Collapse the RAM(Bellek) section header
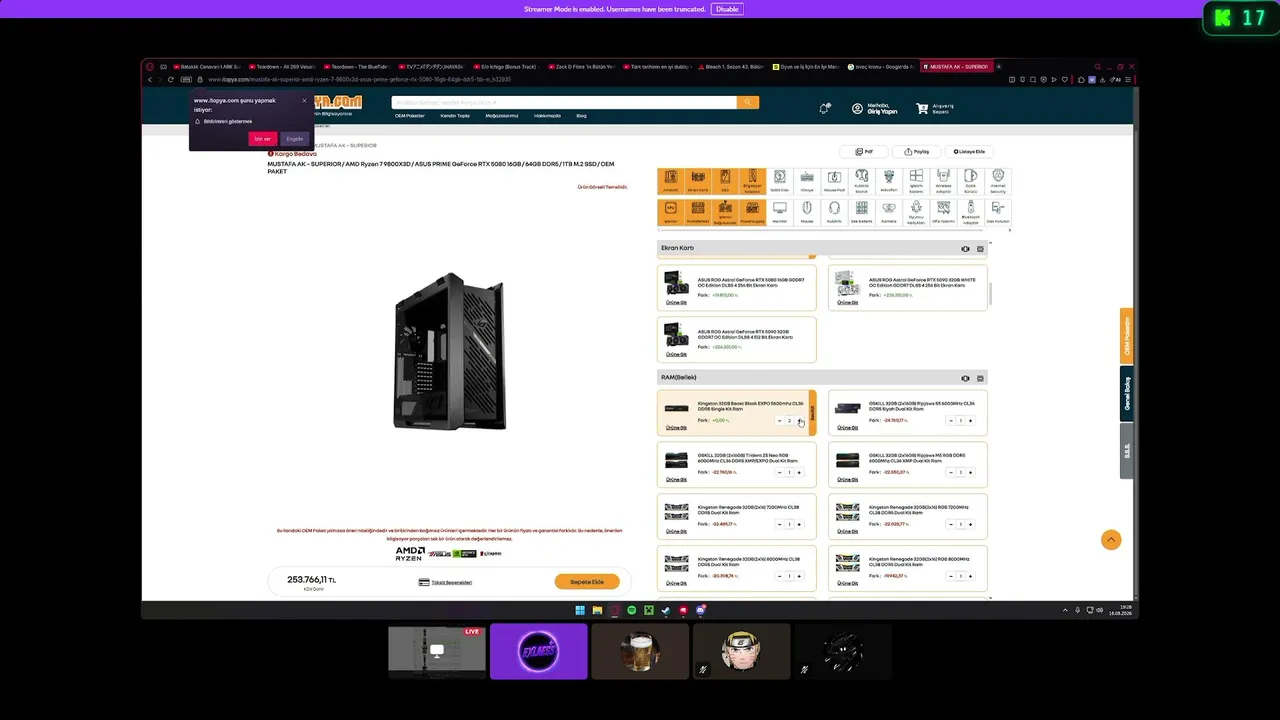Screen dimensions: 1280x720 click(x=980, y=378)
